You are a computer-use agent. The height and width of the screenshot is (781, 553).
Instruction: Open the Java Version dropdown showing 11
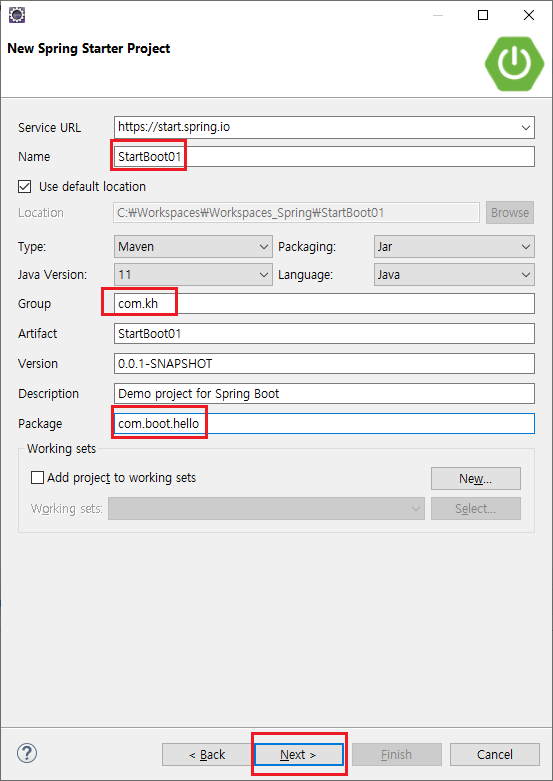(x=193, y=274)
